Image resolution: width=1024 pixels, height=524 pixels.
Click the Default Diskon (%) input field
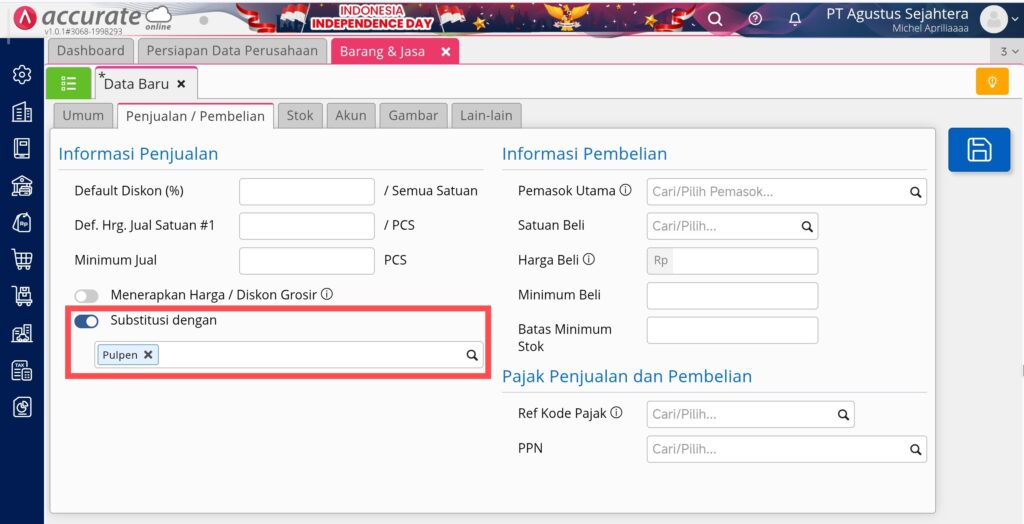306,191
